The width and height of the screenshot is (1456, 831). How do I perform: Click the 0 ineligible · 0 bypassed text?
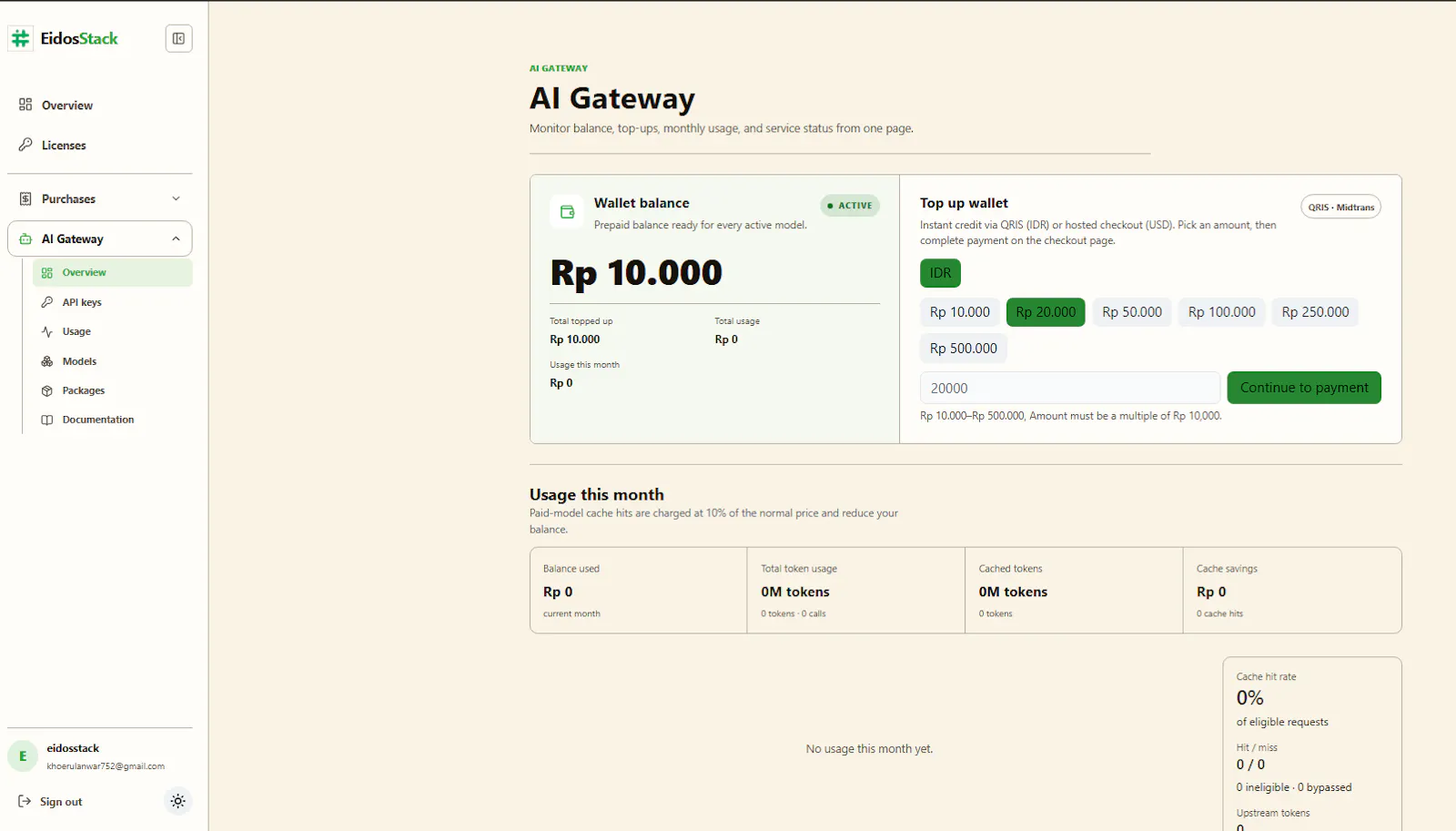(1294, 787)
